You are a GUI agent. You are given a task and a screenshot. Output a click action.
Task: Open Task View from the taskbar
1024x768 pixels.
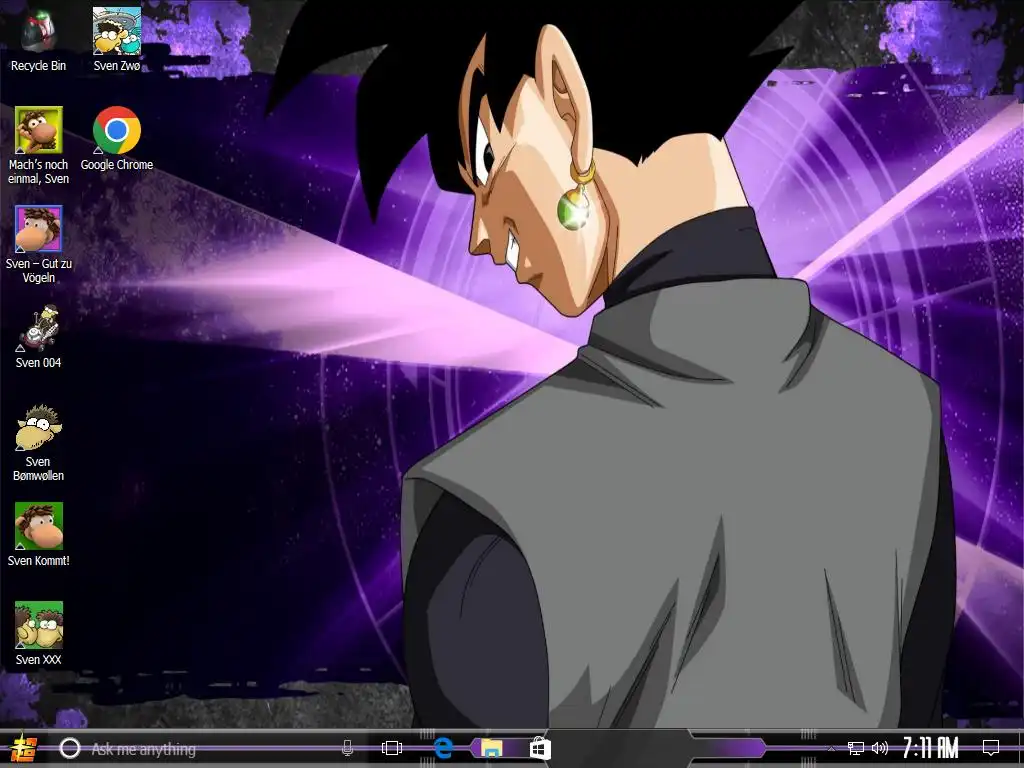[392, 748]
